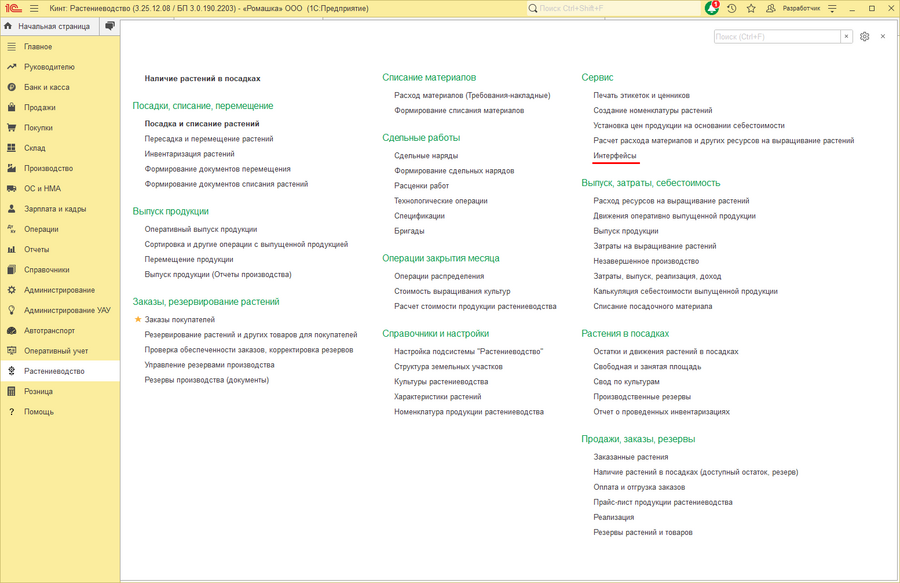Viewport: 900px width, 583px height.
Task: Open Управление резервами производства
Action: tap(210, 365)
